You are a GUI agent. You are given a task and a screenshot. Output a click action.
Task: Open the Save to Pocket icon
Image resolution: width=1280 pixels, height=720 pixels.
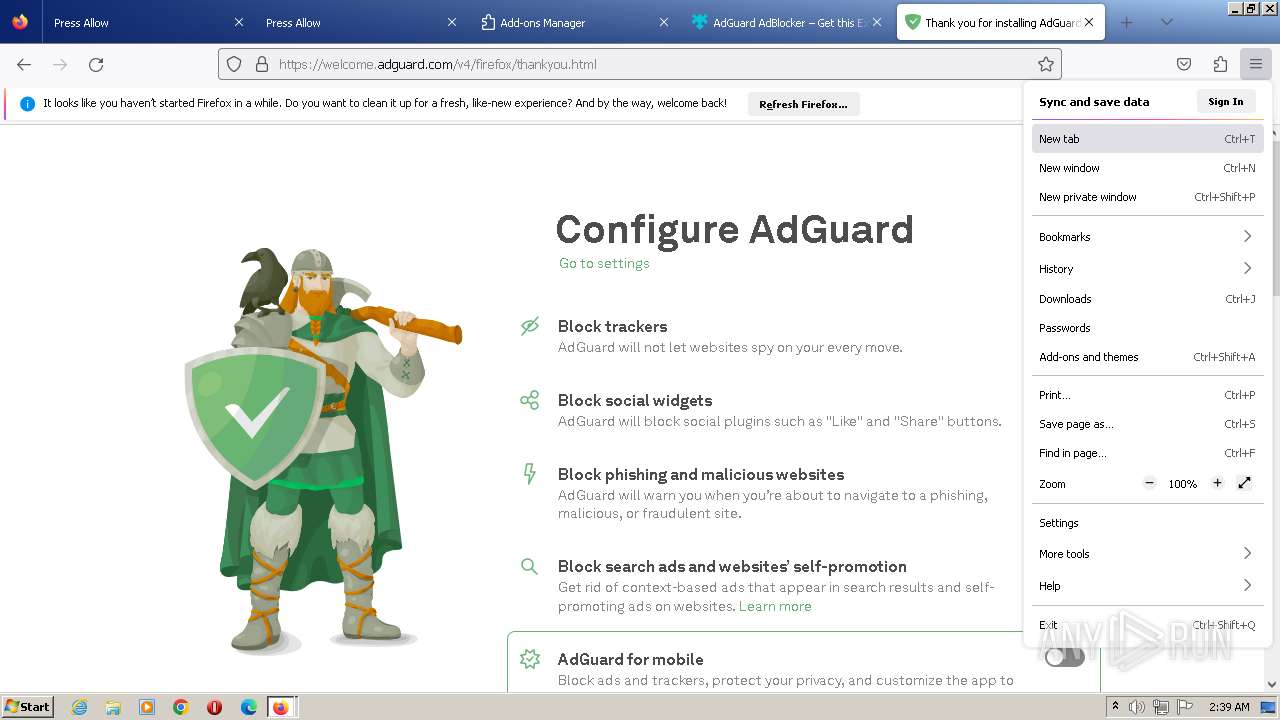pos(1184,64)
